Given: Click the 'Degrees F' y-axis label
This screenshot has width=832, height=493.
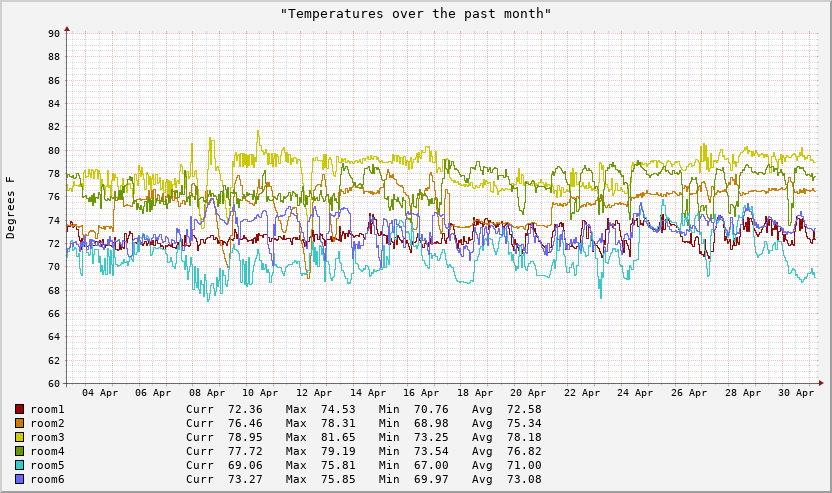Looking at the screenshot, I should pyautogui.click(x=10, y=208).
